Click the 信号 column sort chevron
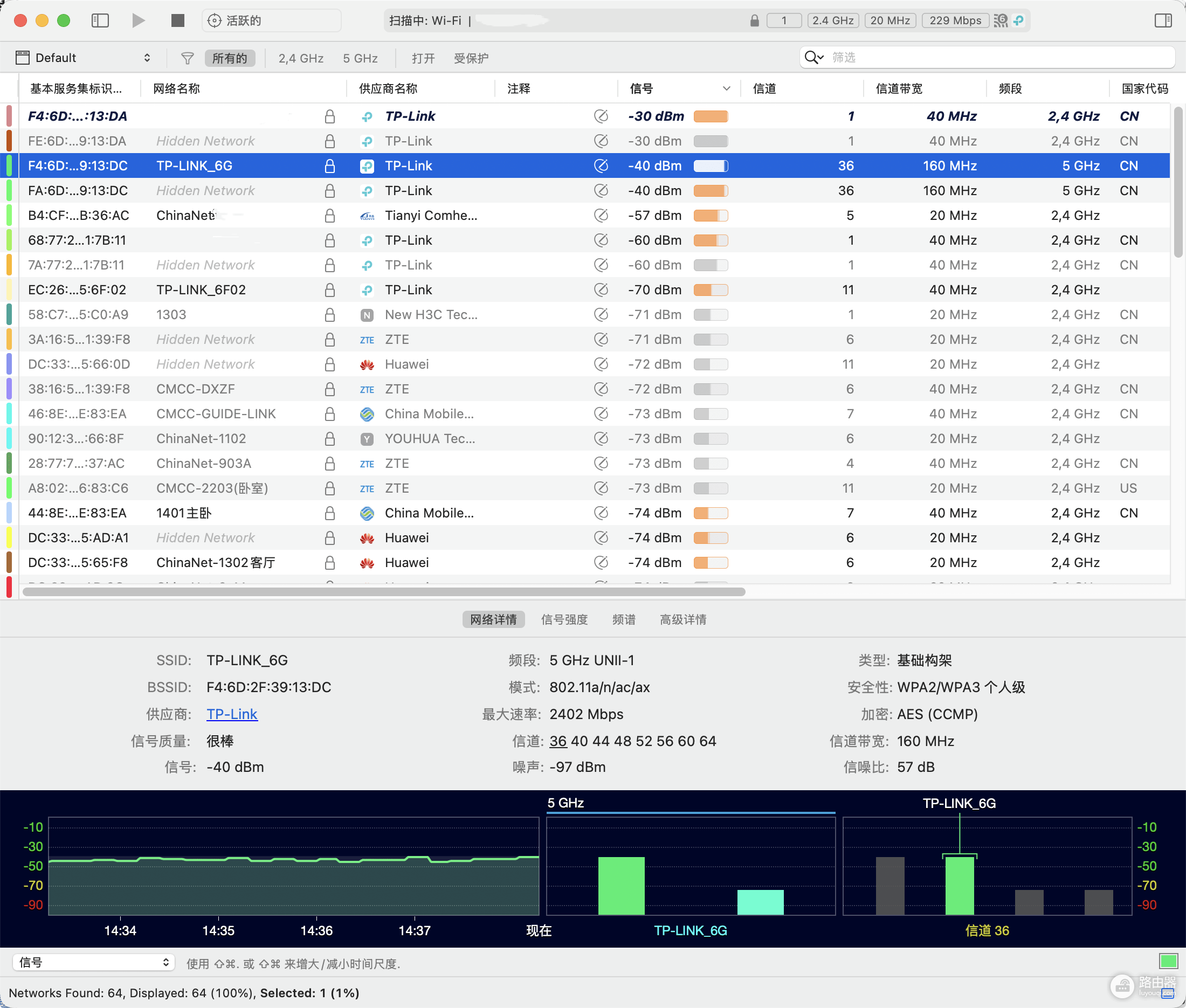Screen dimensions: 1186x1008 pyautogui.click(x=727, y=88)
